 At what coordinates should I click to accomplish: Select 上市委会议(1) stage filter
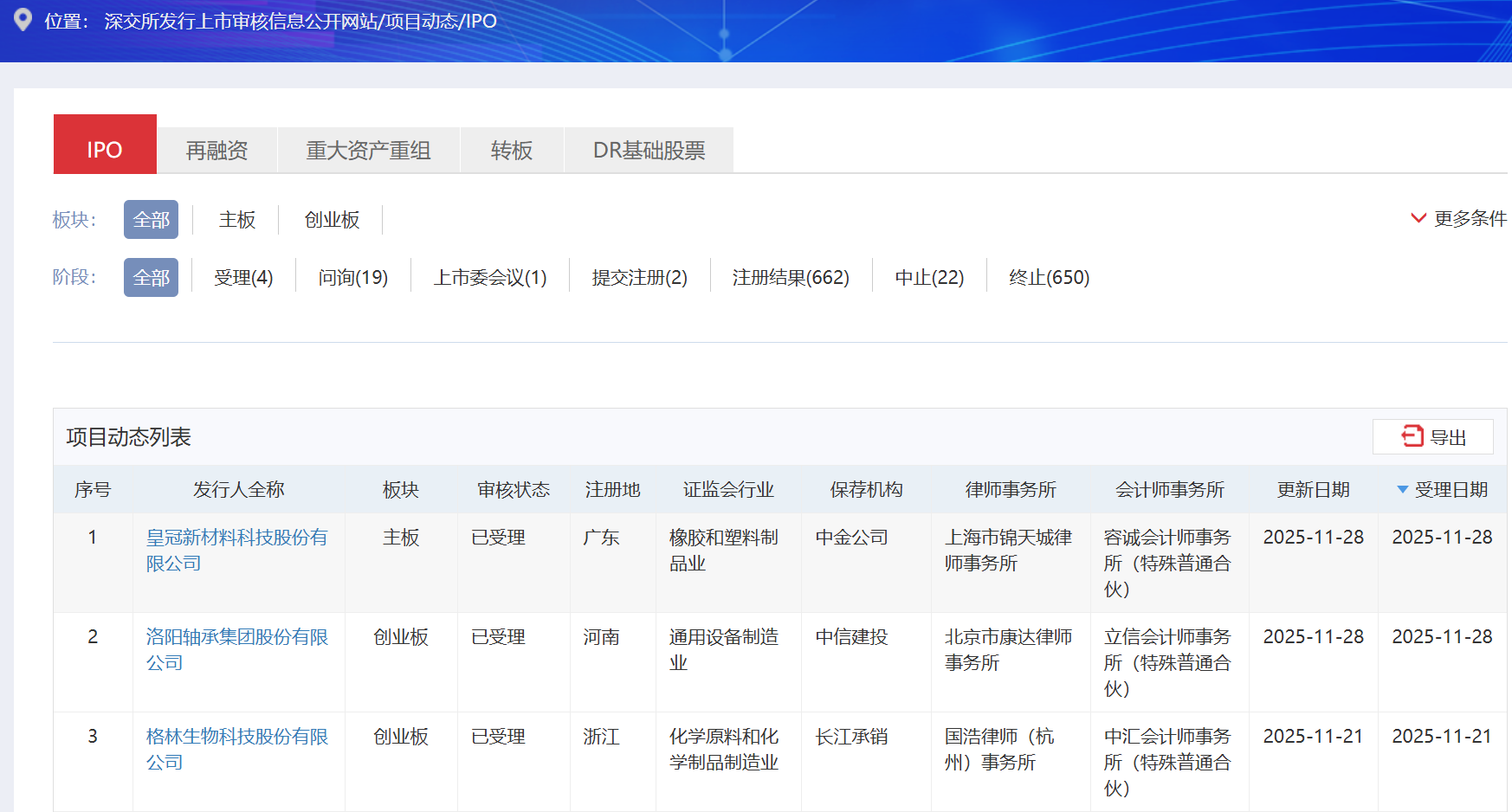click(490, 278)
